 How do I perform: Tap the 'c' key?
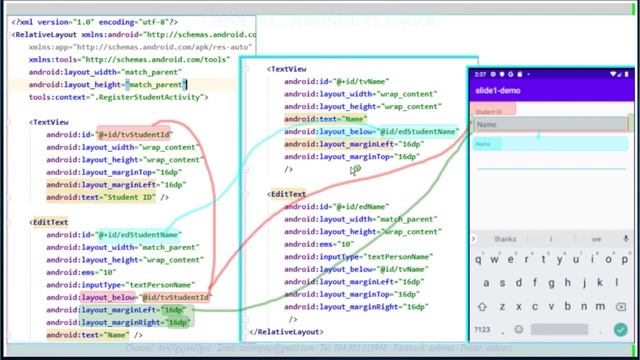535,307
